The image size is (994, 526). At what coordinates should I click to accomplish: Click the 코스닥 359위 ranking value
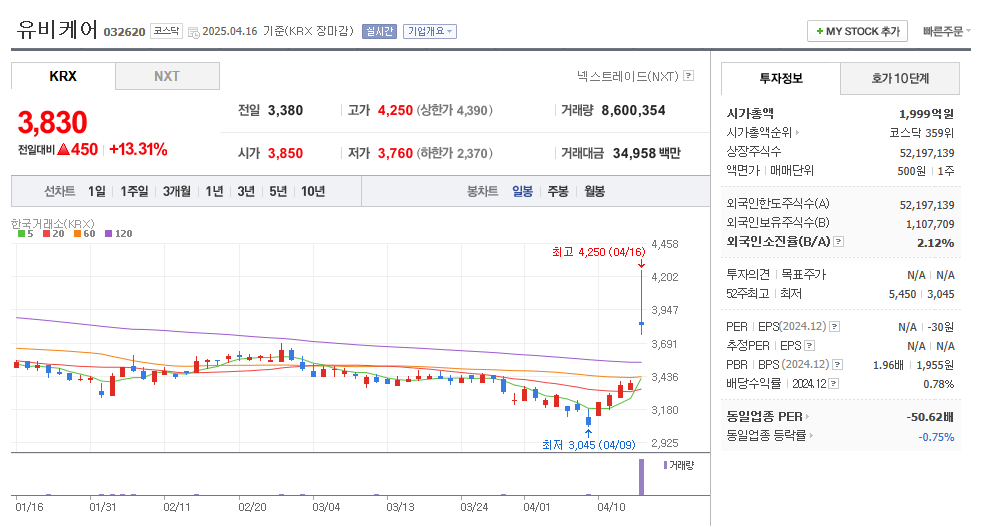coord(922,133)
